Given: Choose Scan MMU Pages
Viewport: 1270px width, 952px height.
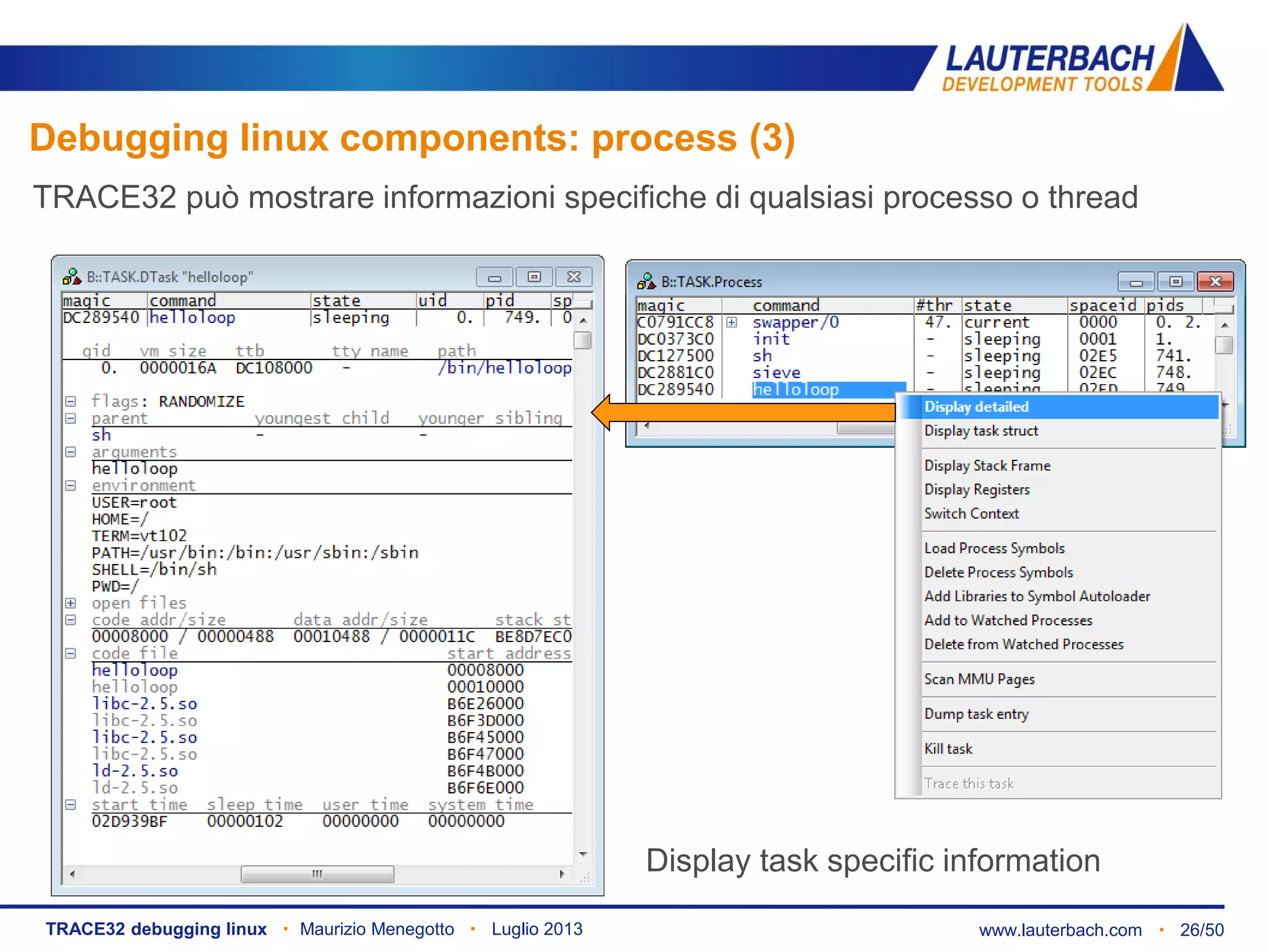Looking at the screenshot, I should [979, 679].
